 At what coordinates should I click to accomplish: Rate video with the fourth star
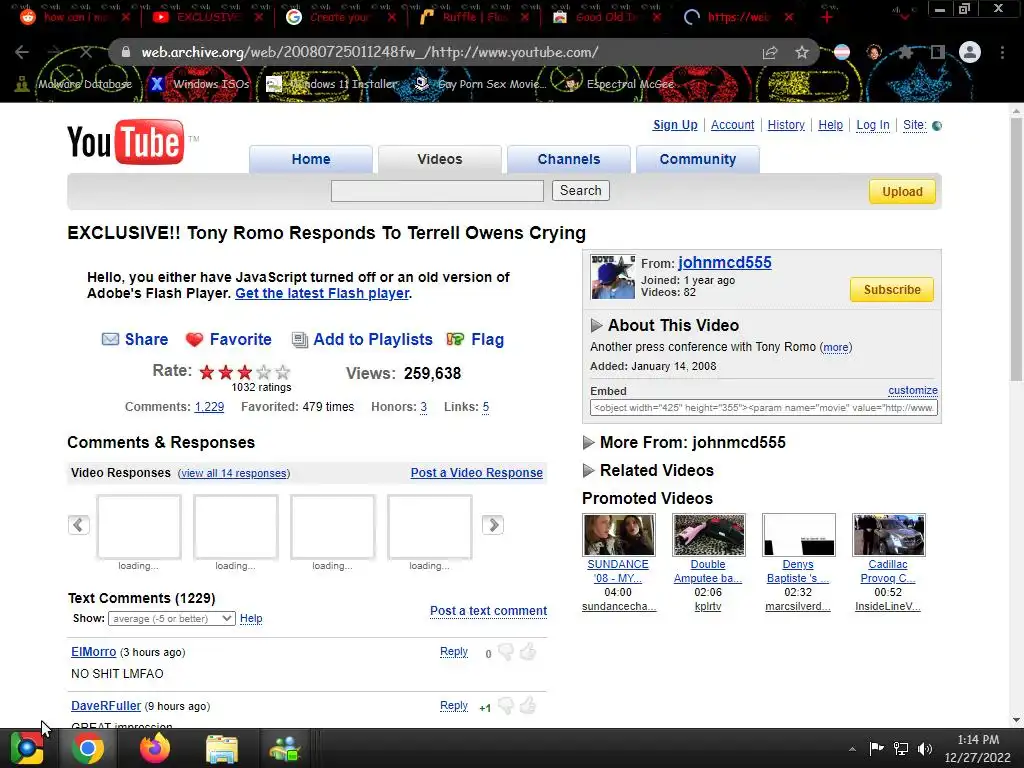coord(264,372)
